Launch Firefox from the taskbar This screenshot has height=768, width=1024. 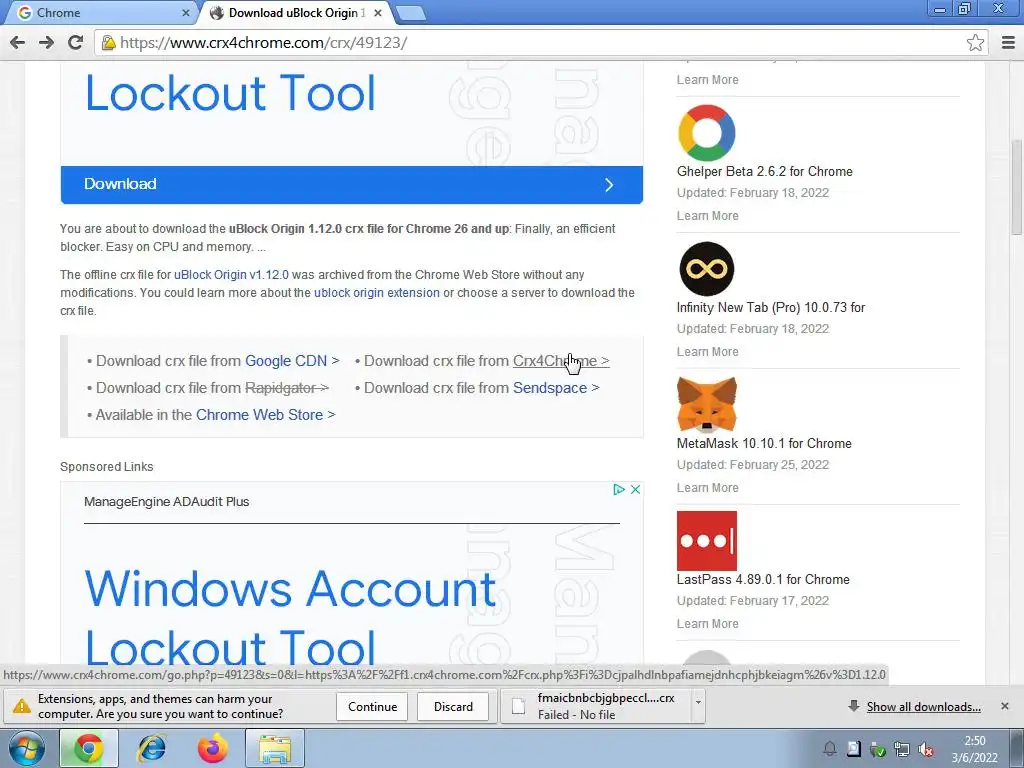213,748
